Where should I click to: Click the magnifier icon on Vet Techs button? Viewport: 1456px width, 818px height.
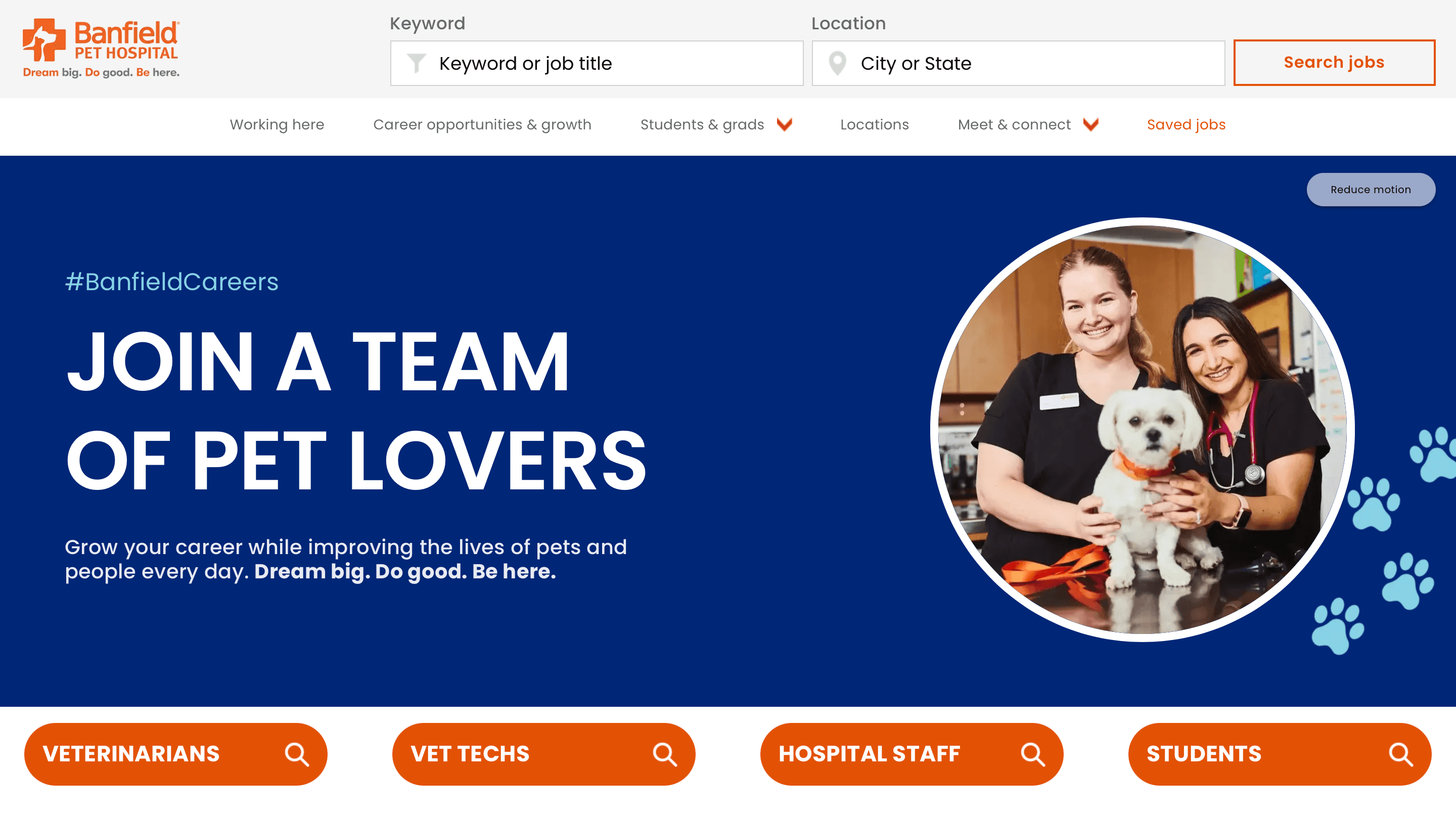pyautogui.click(x=665, y=754)
